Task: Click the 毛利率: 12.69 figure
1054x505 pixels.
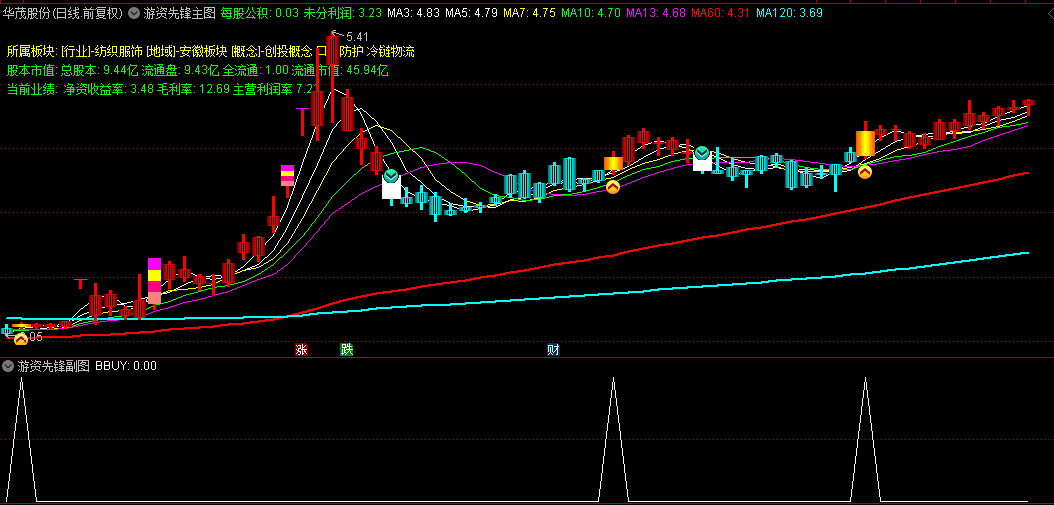Action: [194, 89]
